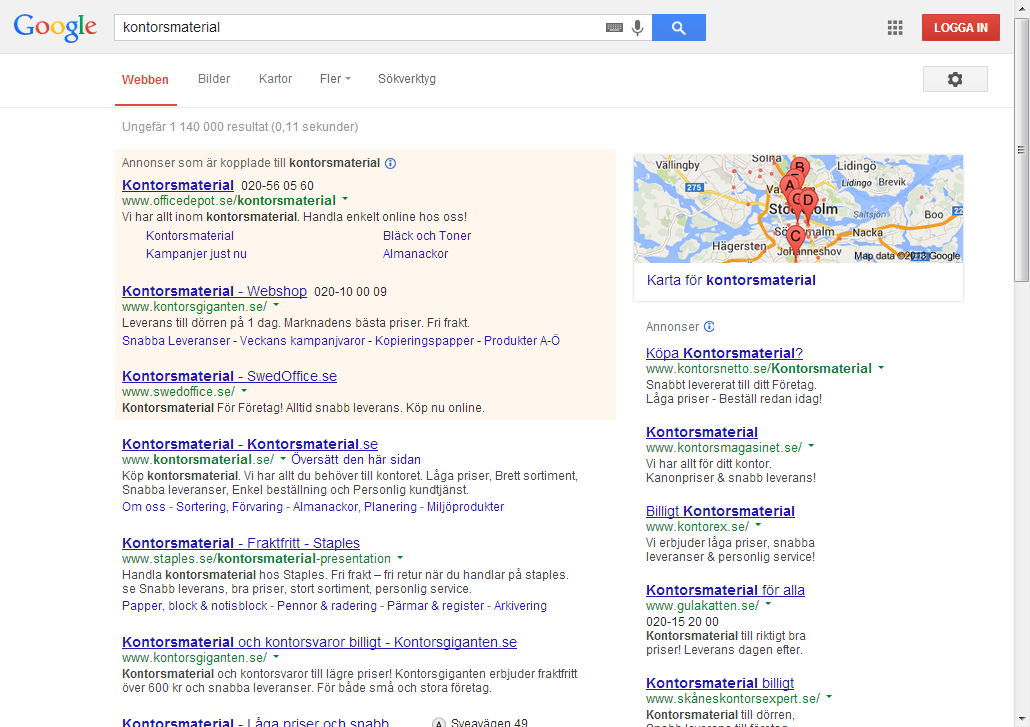Viewport: 1030px width, 727px height.
Task: Click marker A beside Sveavägen 49
Action: tap(439, 722)
